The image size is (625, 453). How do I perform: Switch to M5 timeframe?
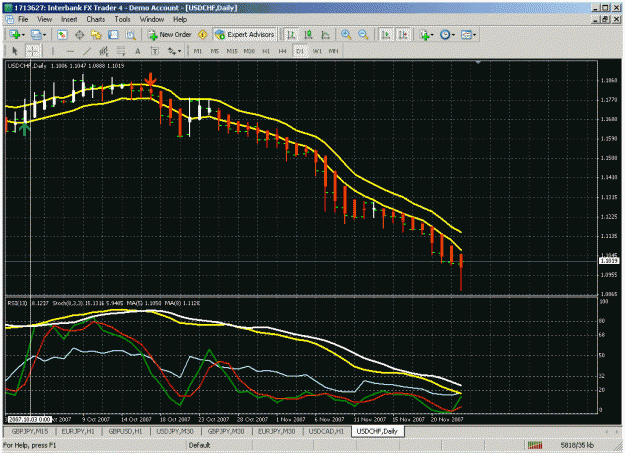(215, 51)
